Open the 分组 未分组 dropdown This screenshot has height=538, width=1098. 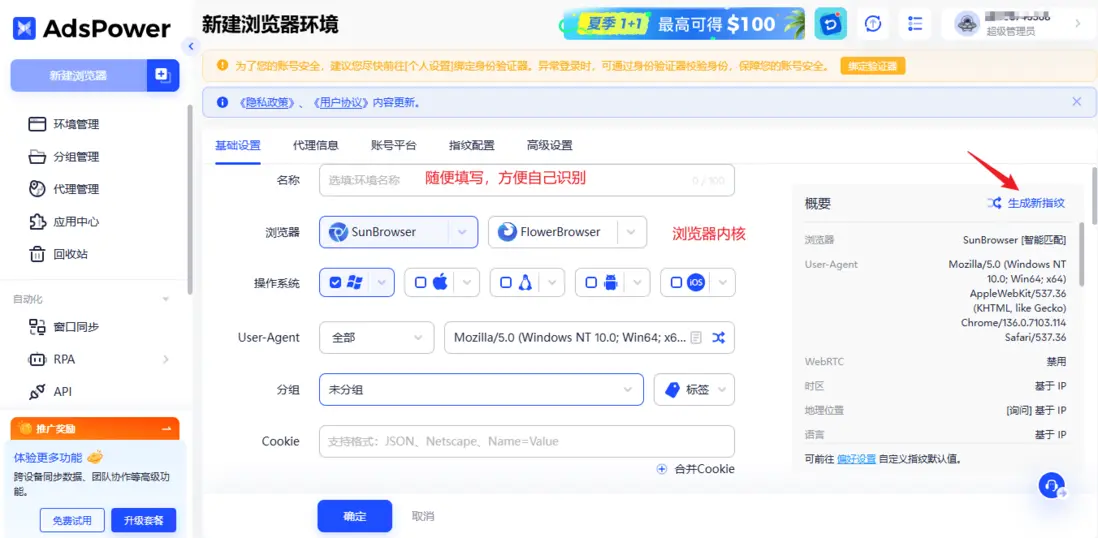click(481, 389)
